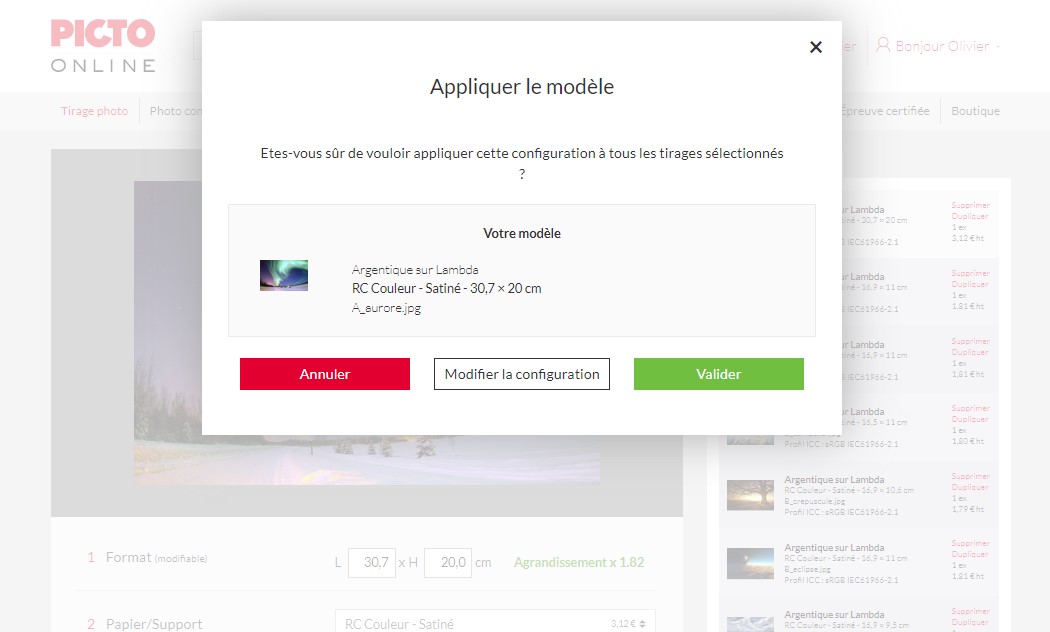The image size is (1050, 632).
Task: Switch to the Tirage photo tab
Action: (x=94, y=110)
